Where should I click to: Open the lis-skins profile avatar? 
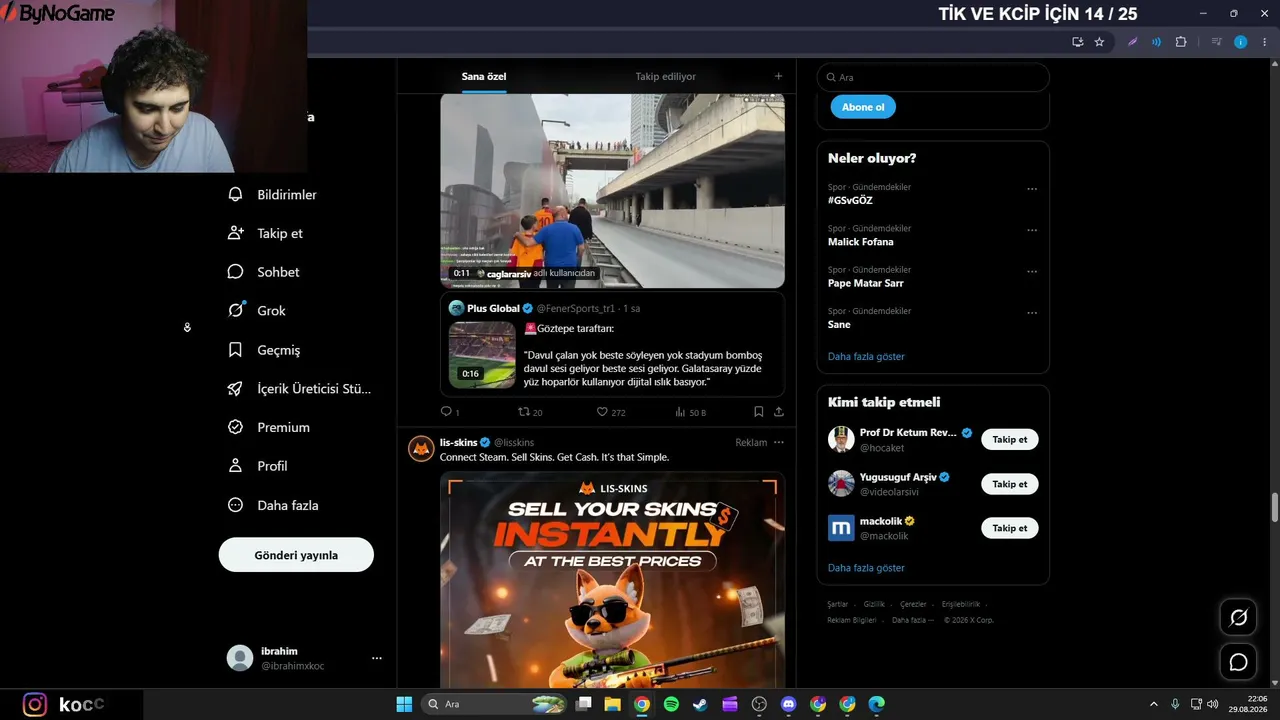click(421, 448)
